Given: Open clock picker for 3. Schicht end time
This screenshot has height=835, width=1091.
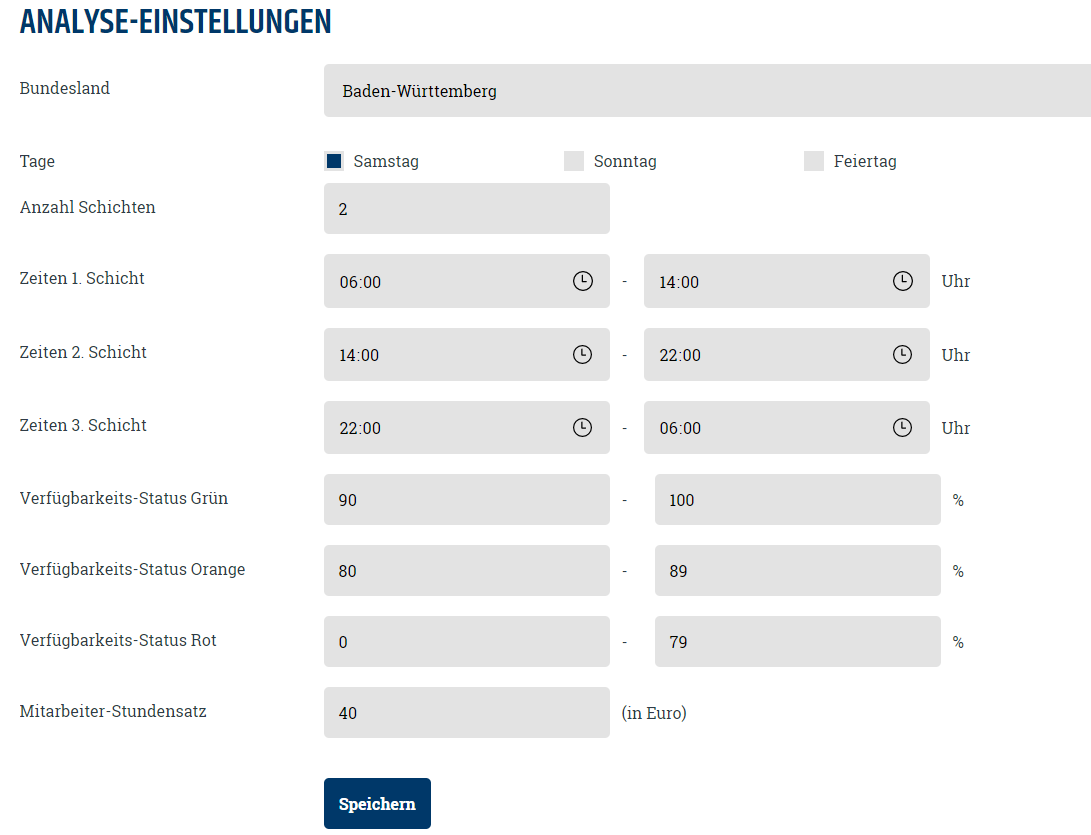Looking at the screenshot, I should coord(902,427).
